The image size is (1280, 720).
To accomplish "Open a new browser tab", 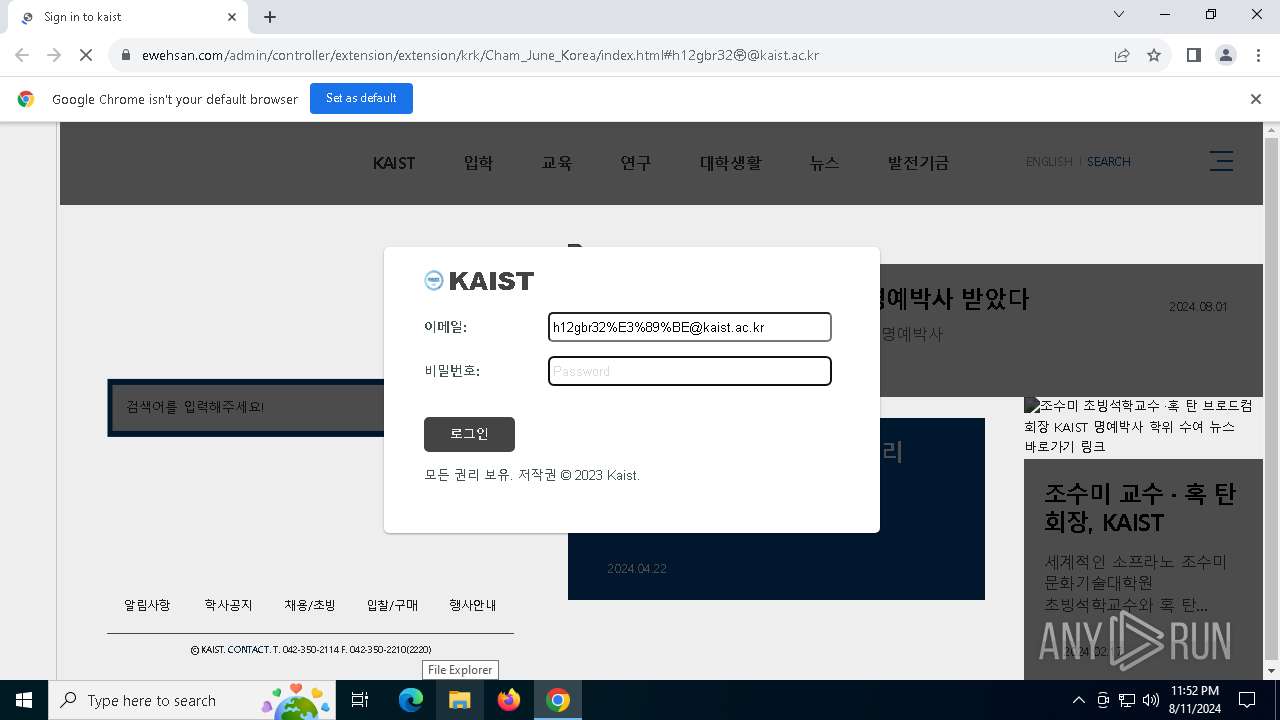I will pyautogui.click(x=270, y=17).
